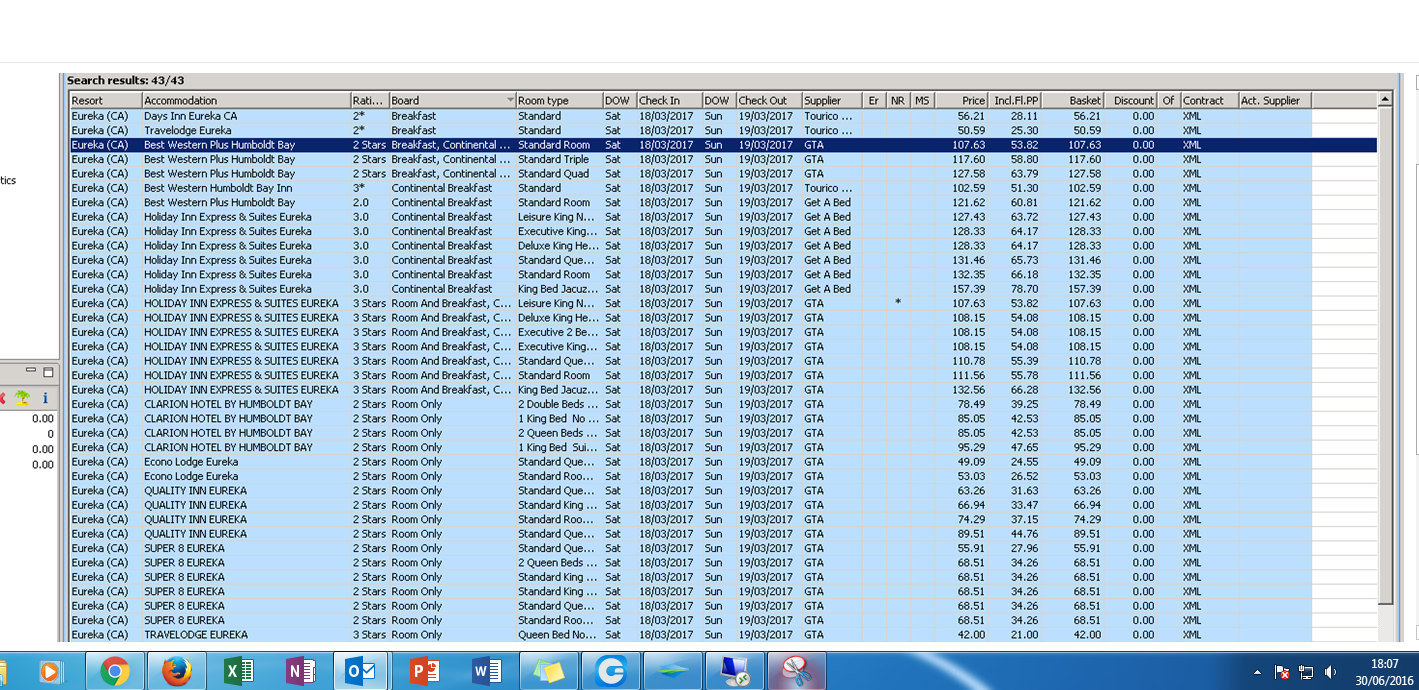Sort results by Resort column header
1419x690 pixels.
click(105, 101)
